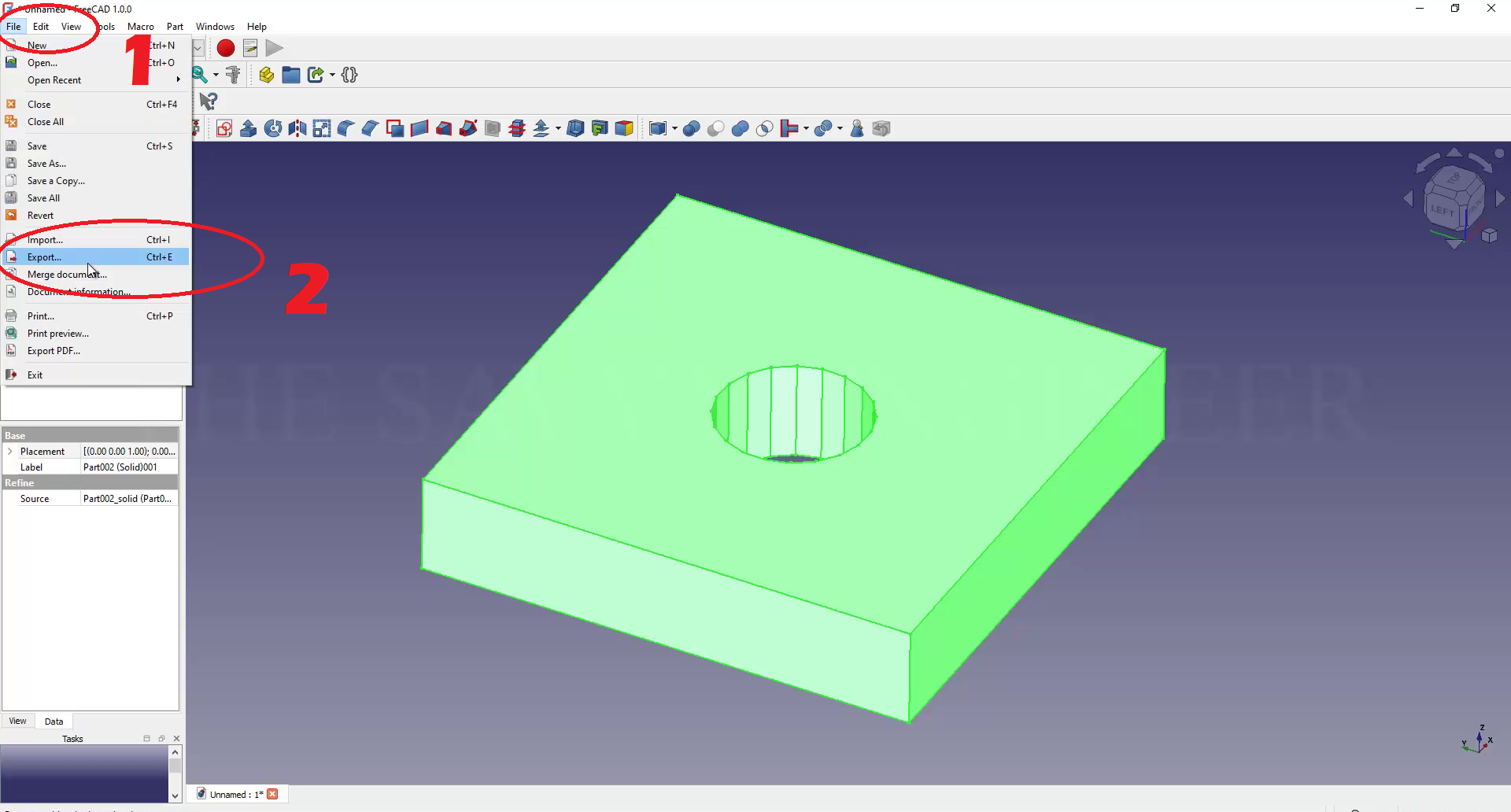This screenshot has width=1511, height=812.
Task: Click the What's This help cursor icon
Action: pos(209,101)
